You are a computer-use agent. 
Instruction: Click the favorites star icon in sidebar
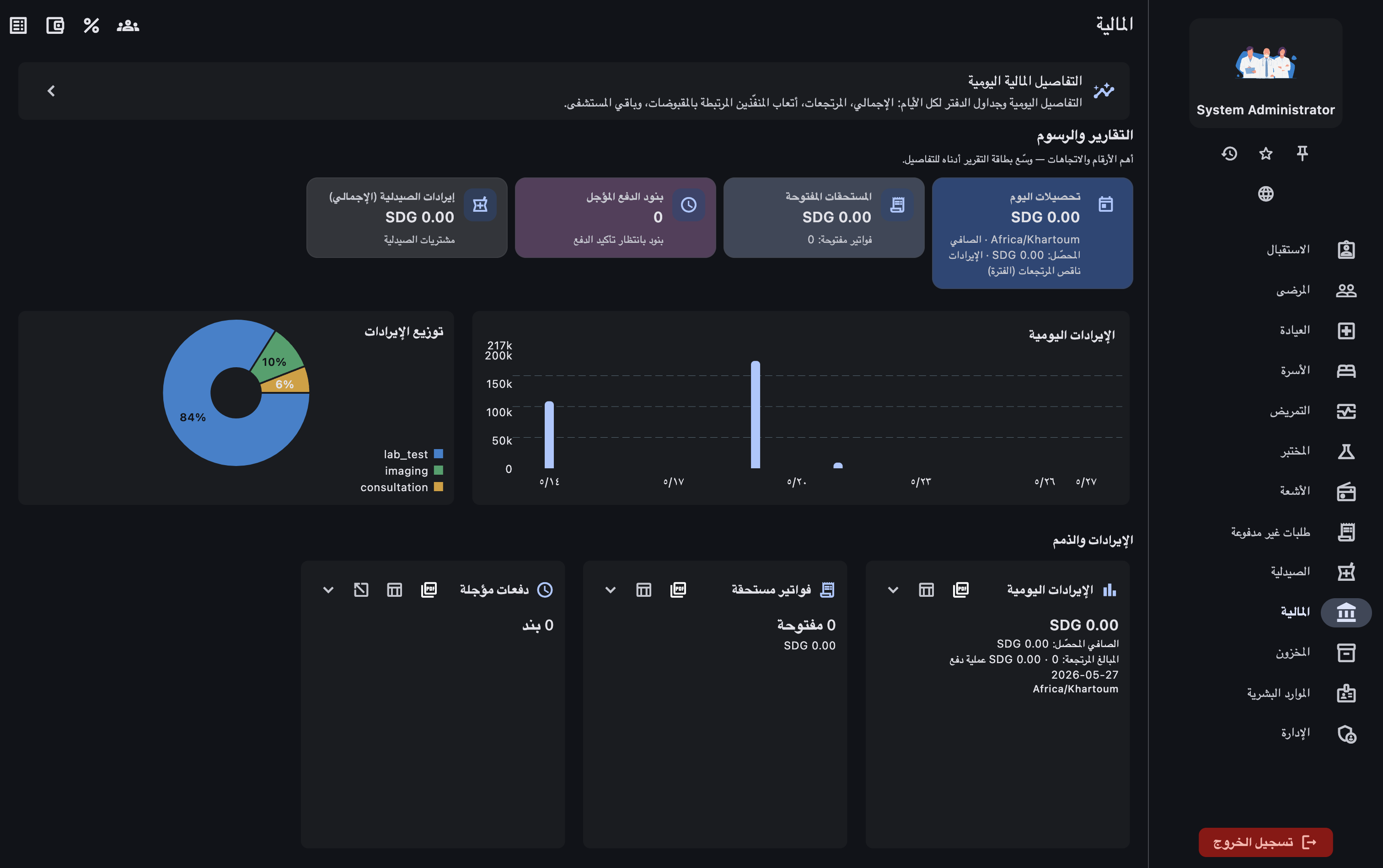point(1266,153)
